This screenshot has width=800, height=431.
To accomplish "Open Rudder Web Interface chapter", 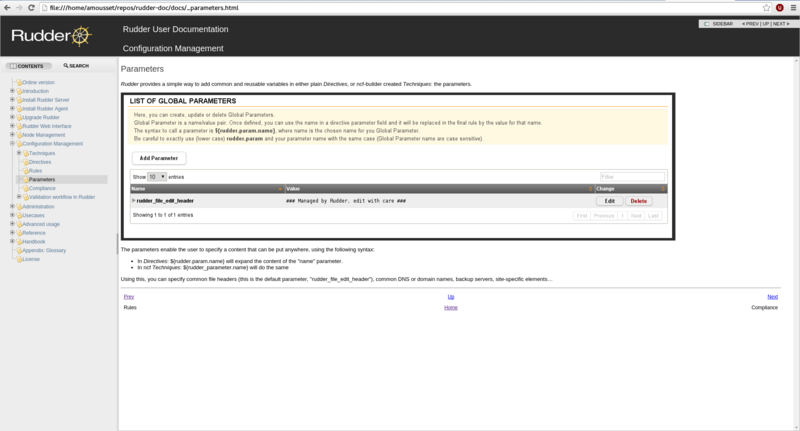I will pyautogui.click(x=46, y=126).
